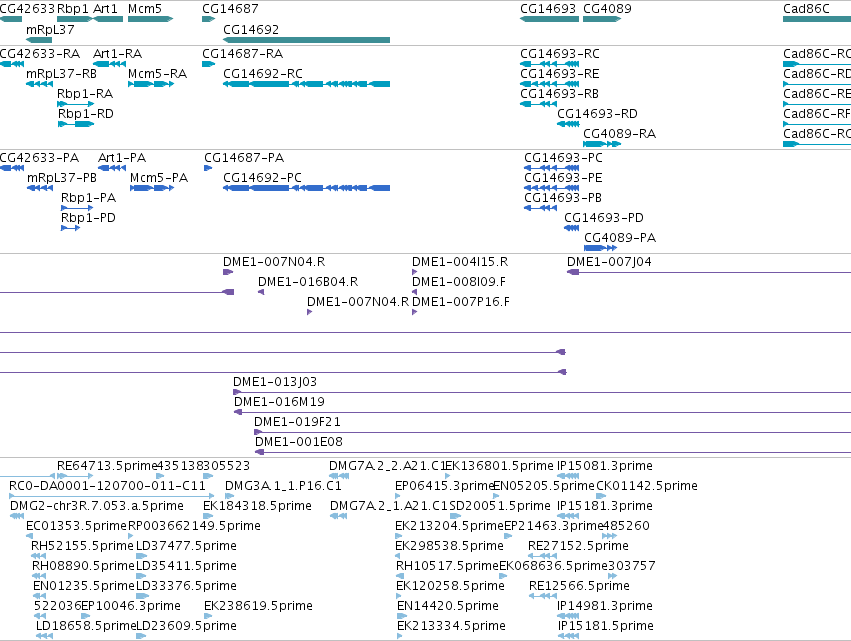This screenshot has height=641, width=851.
Task: Click the EK298538.5prime EST label
Action: pyautogui.click(x=449, y=546)
